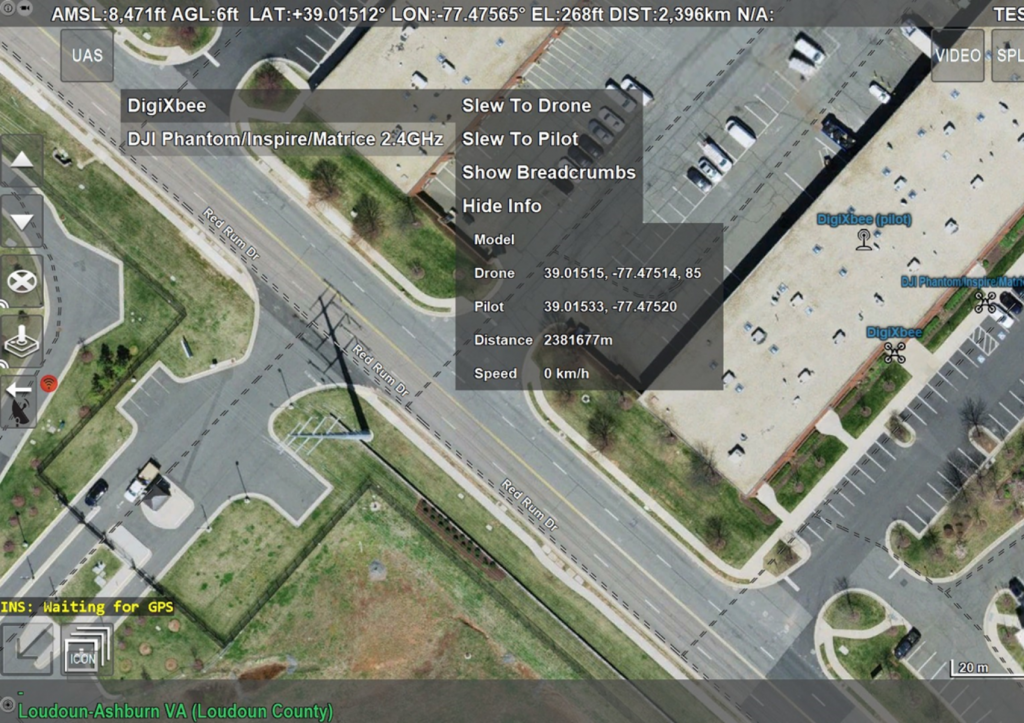Select the crossed circle target icon
Image resolution: width=1024 pixels, height=723 pixels.
click(22, 281)
